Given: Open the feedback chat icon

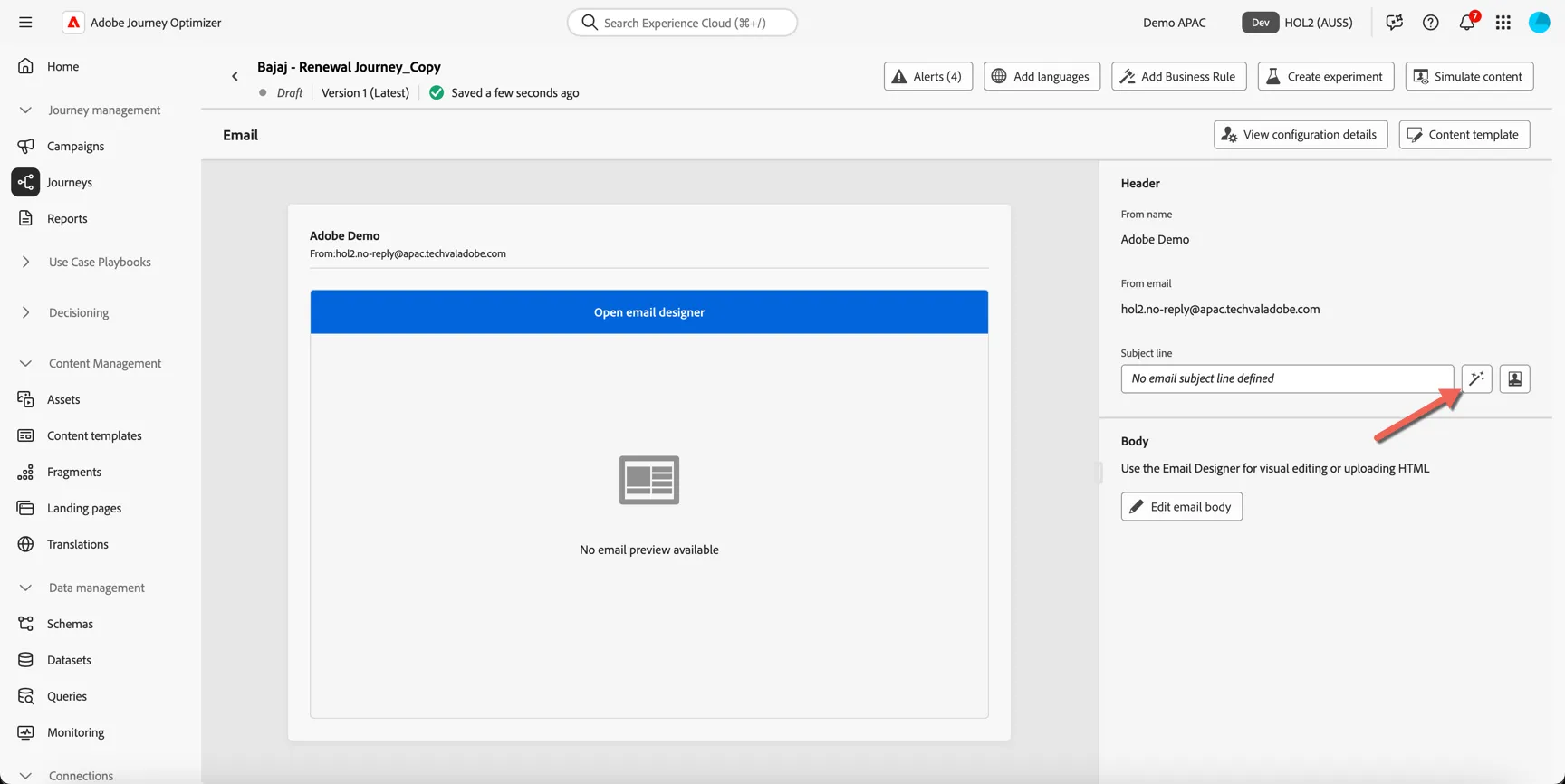Looking at the screenshot, I should [1394, 23].
